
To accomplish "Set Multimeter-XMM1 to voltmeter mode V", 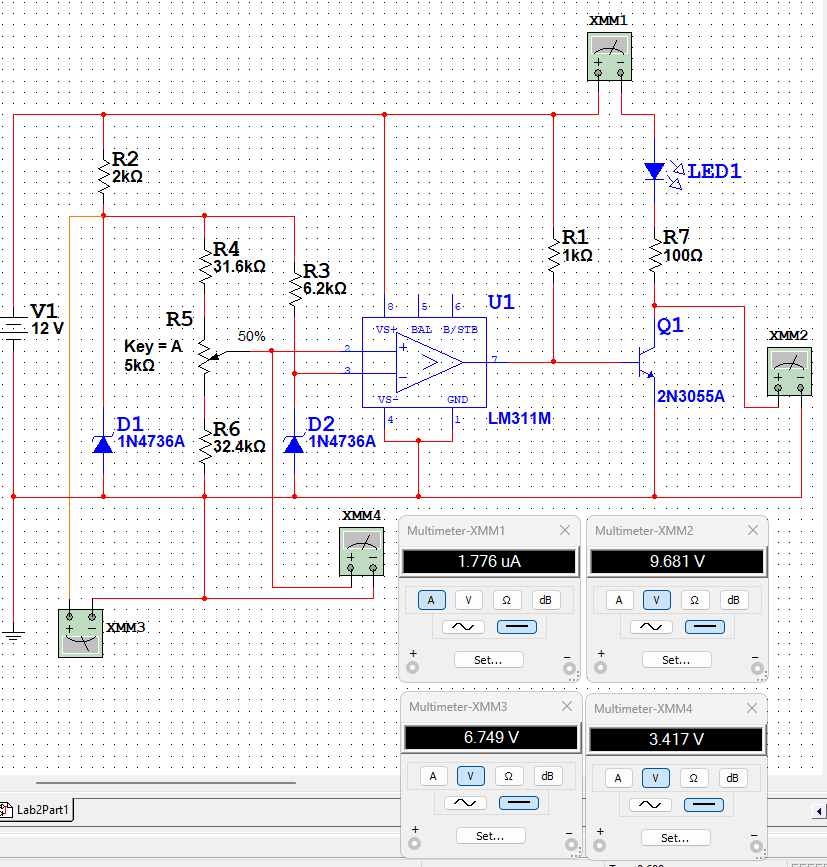I will [469, 600].
